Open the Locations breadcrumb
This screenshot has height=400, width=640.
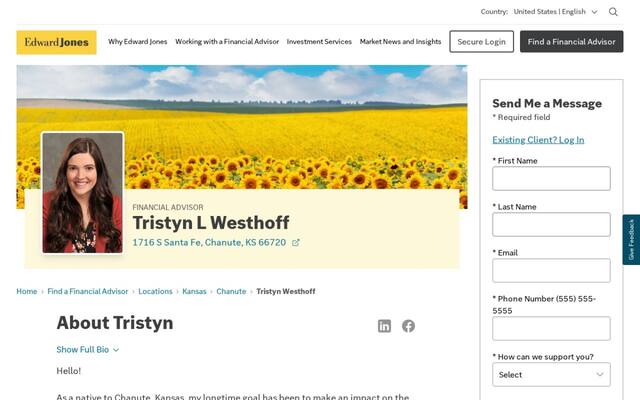[x=155, y=291]
